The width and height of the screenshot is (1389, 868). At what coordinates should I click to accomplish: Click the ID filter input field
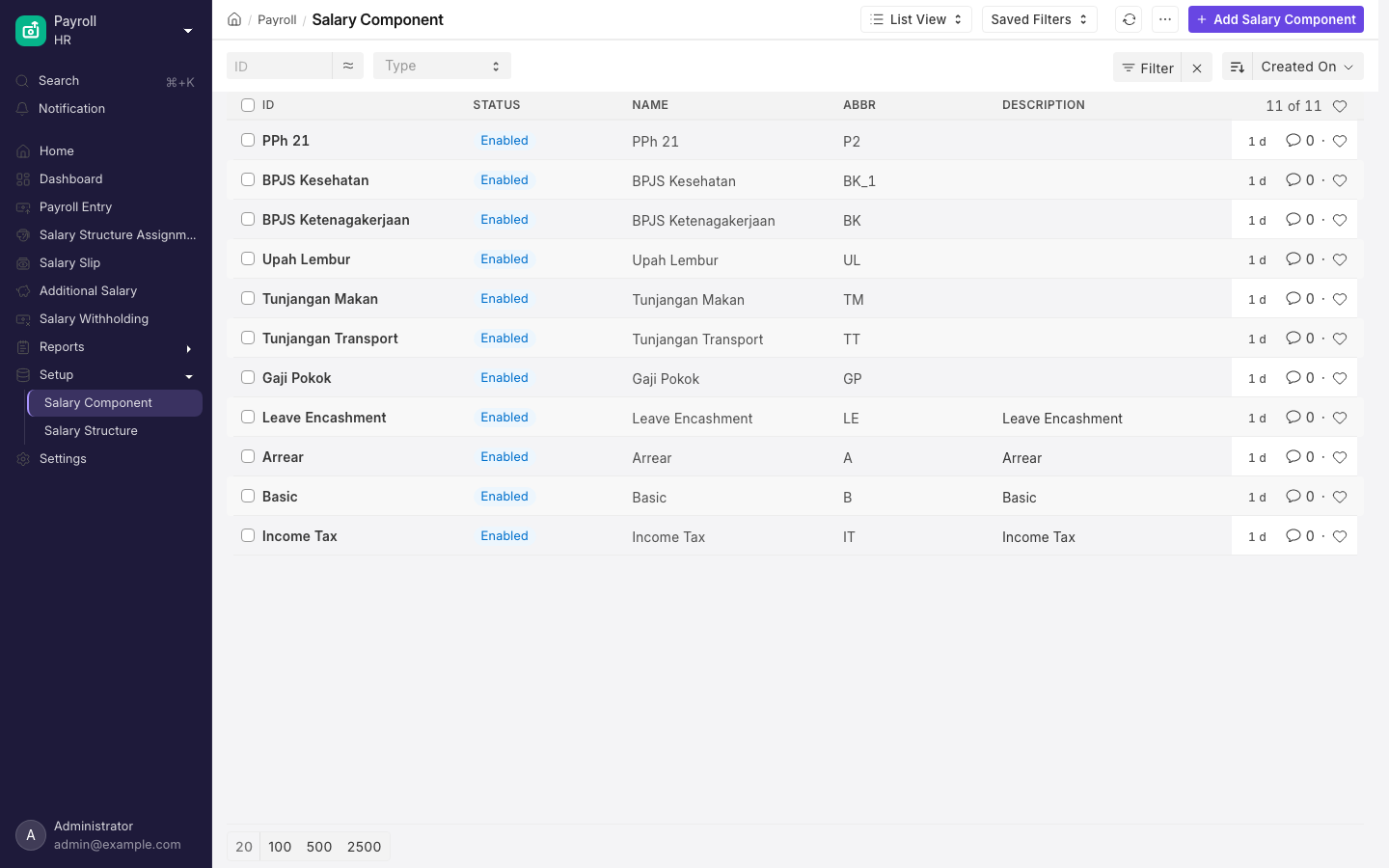pos(280,66)
